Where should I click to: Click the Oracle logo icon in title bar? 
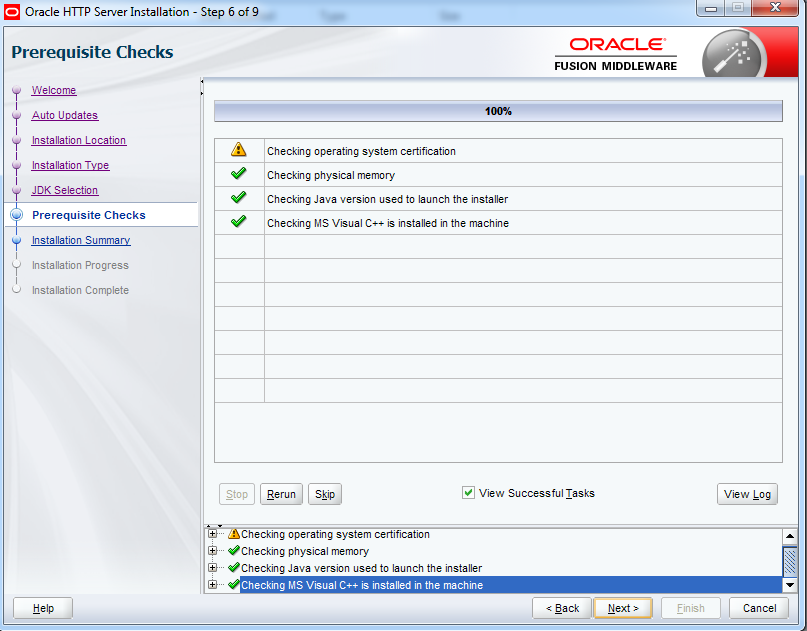tap(12, 12)
